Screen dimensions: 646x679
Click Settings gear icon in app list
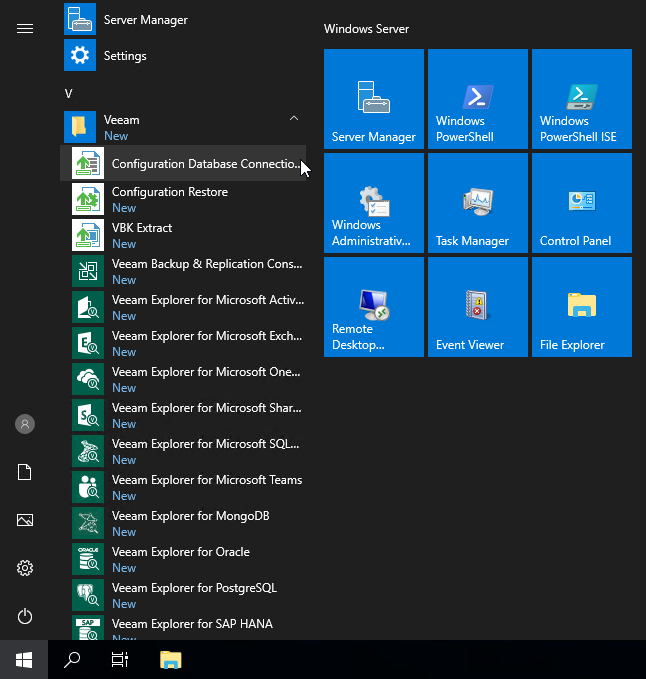(x=80, y=55)
